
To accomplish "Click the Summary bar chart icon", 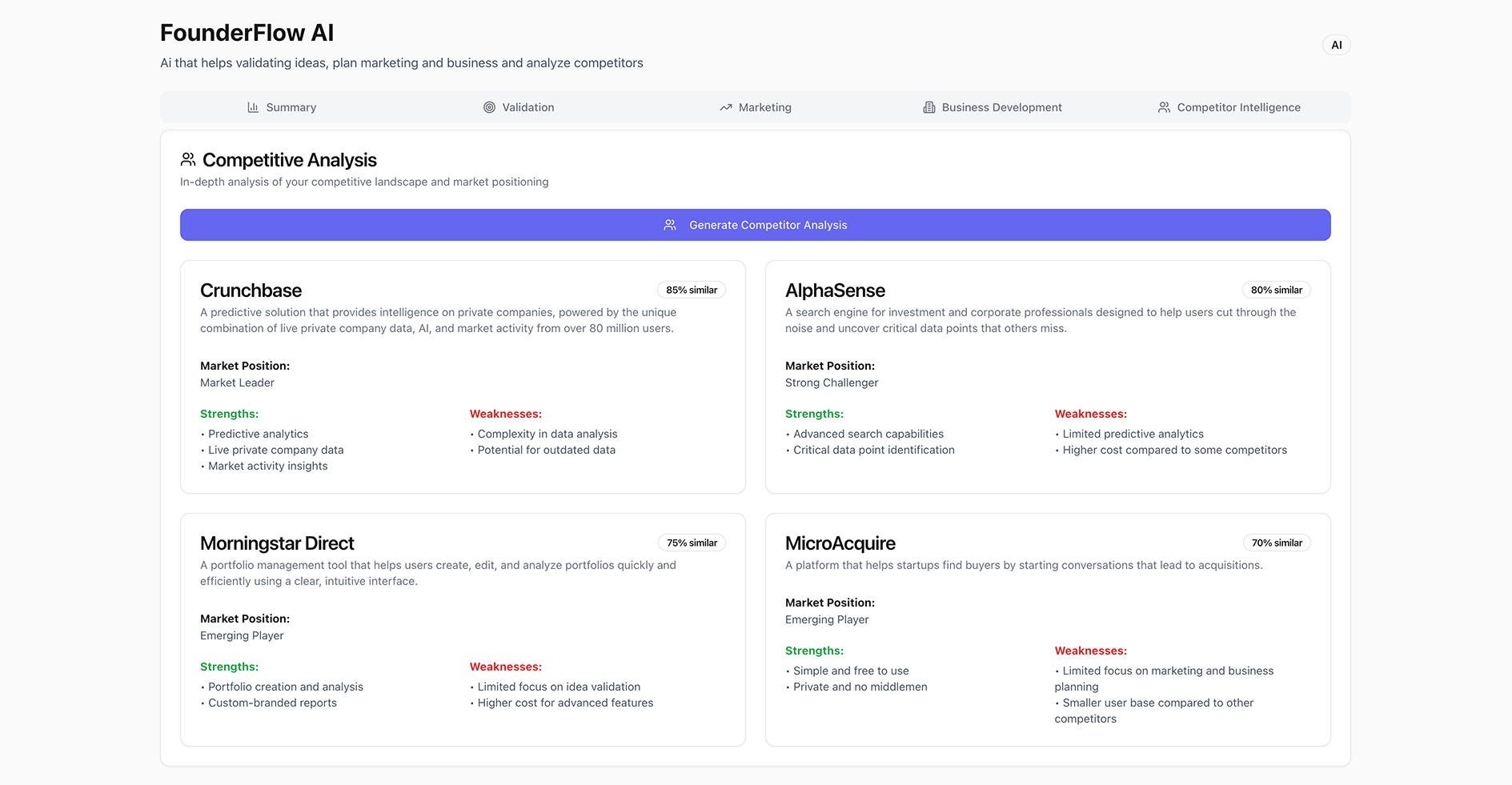I will tap(253, 107).
